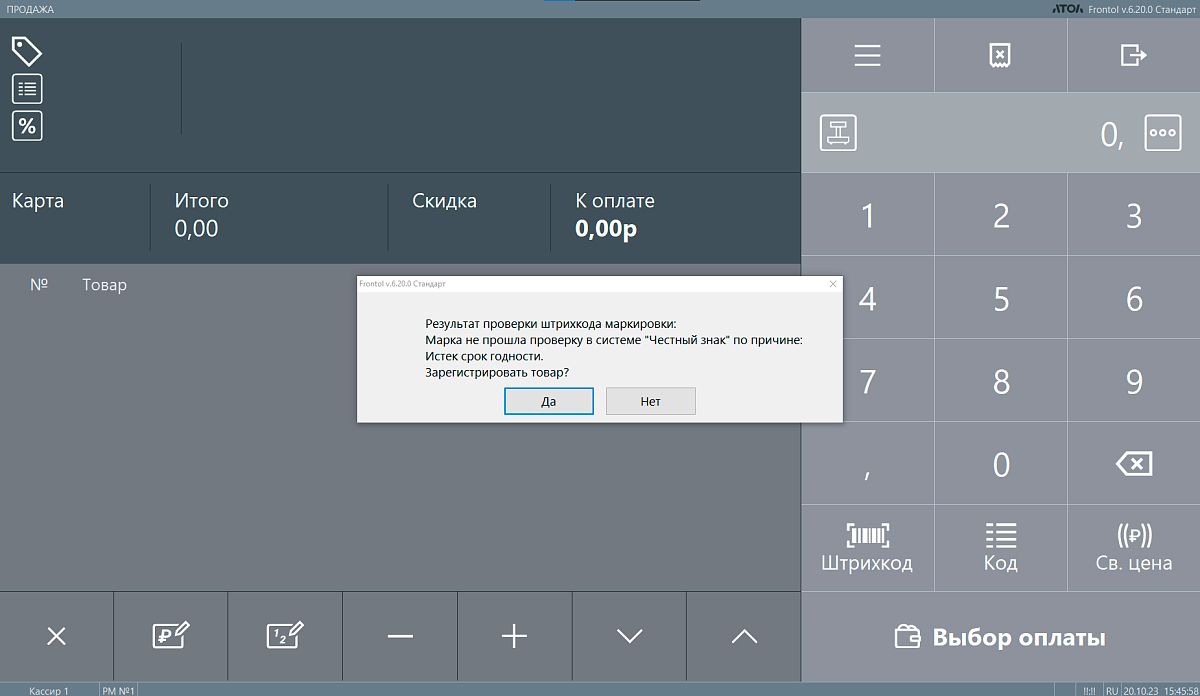Screen dimensions: 1200x696
Task: Open the list icon in left panel
Action: tap(27, 89)
